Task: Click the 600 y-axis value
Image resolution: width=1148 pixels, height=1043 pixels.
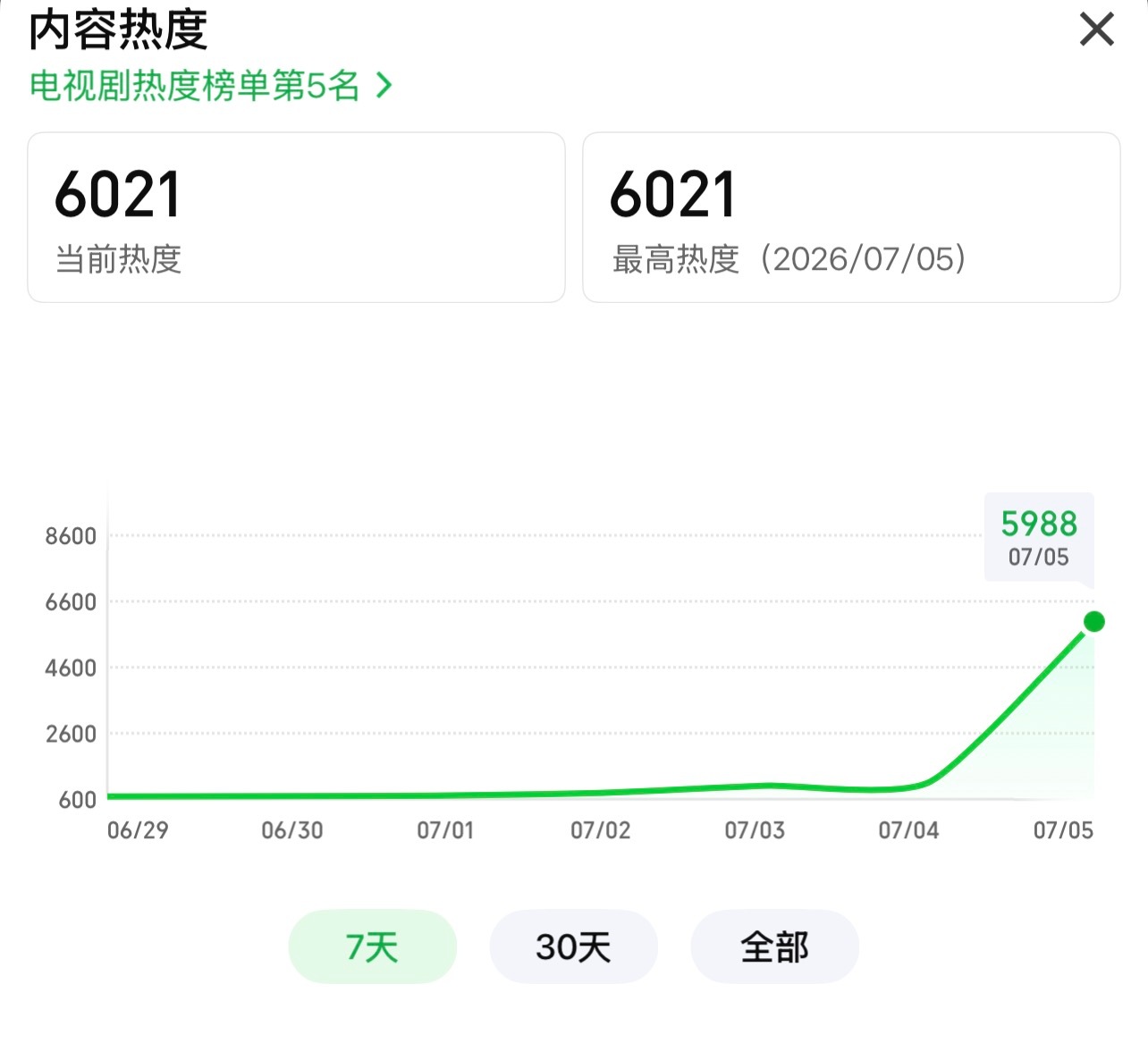Action: [78, 800]
